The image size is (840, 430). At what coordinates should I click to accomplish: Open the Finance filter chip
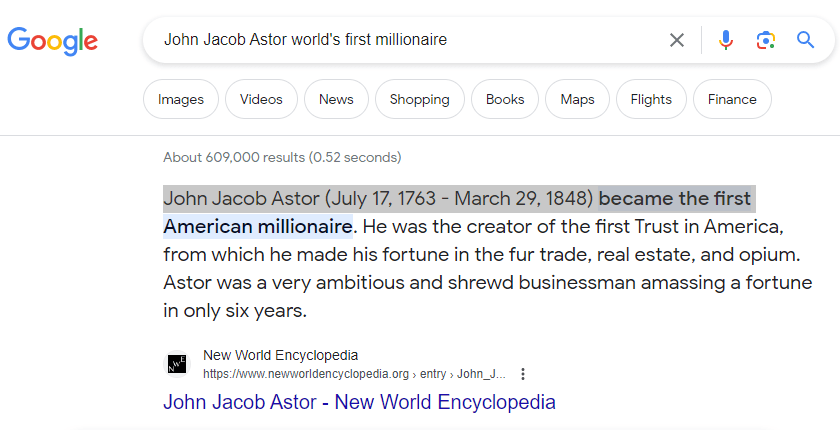732,99
